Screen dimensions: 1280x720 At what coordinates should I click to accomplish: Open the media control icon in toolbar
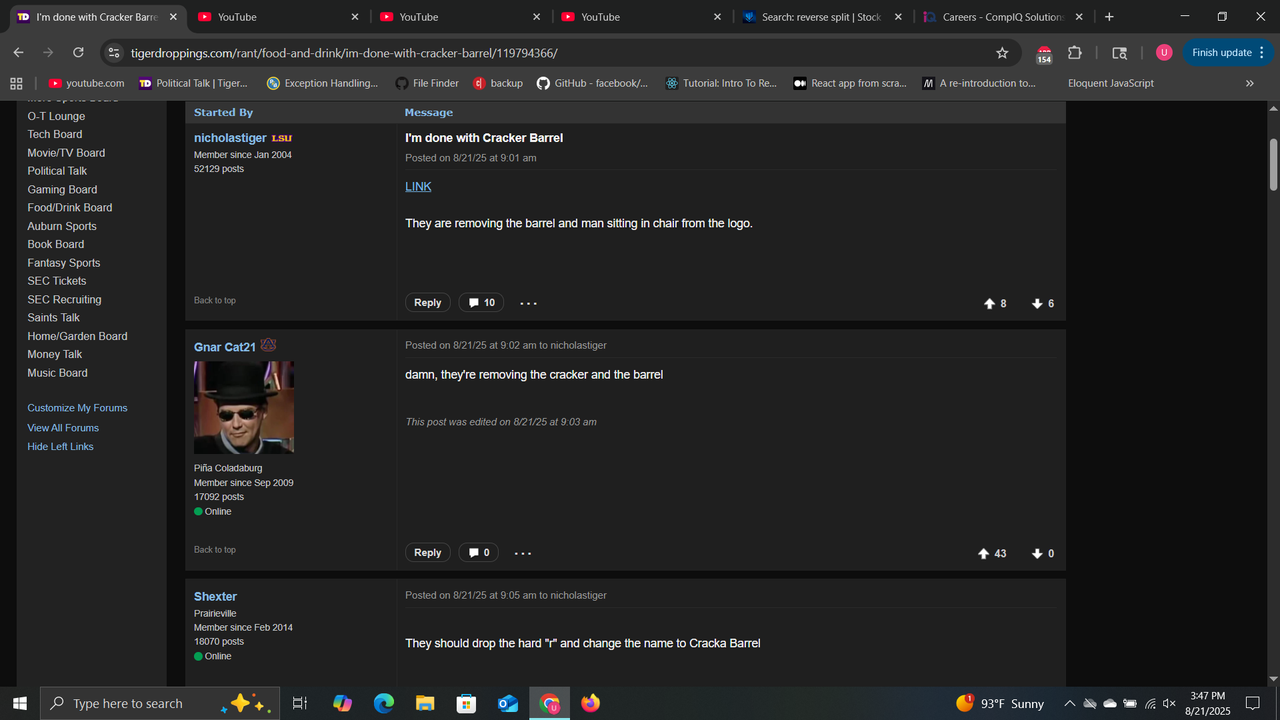1120,53
